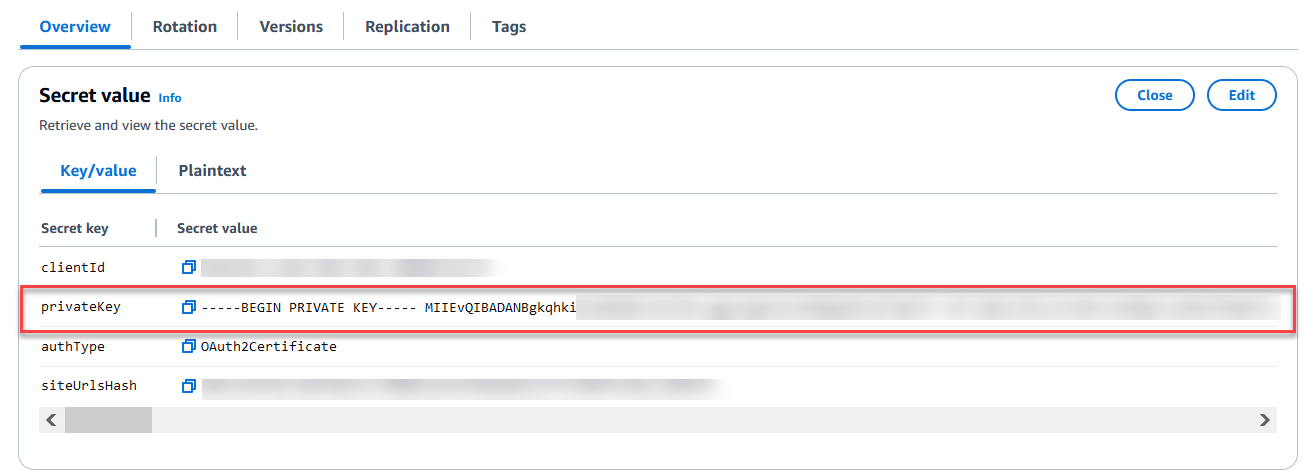Screen dimensions: 1313x475
Task: Copy the authType value icon
Action: (188, 347)
